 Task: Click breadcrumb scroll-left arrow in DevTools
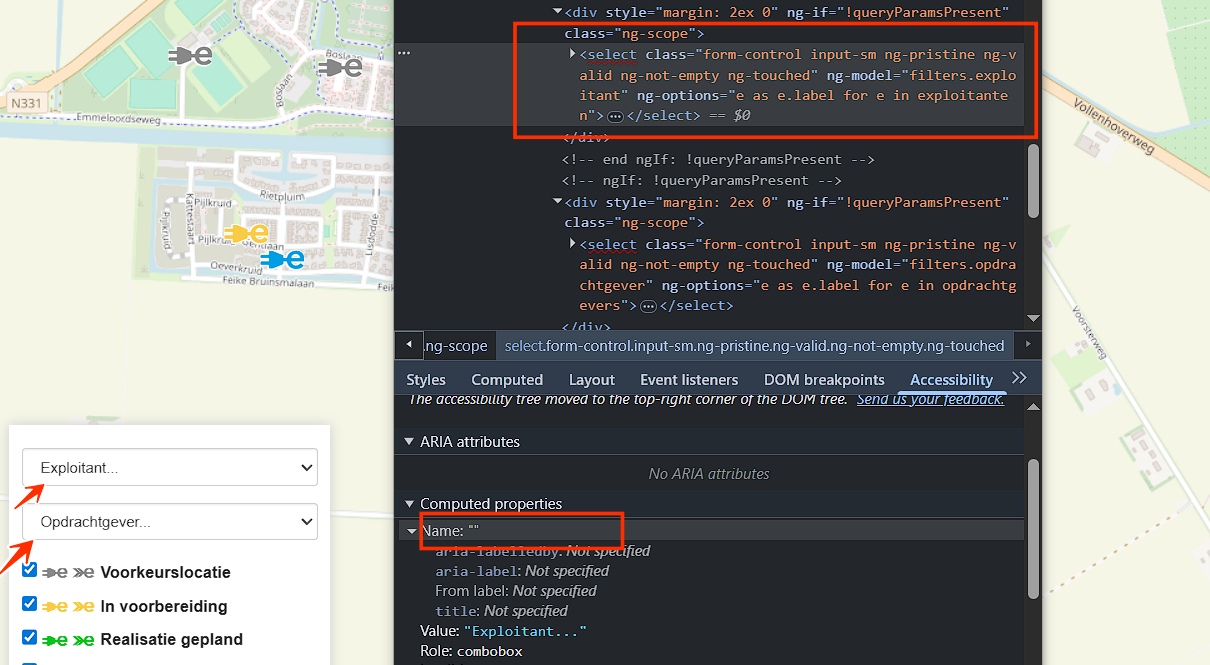click(408, 345)
